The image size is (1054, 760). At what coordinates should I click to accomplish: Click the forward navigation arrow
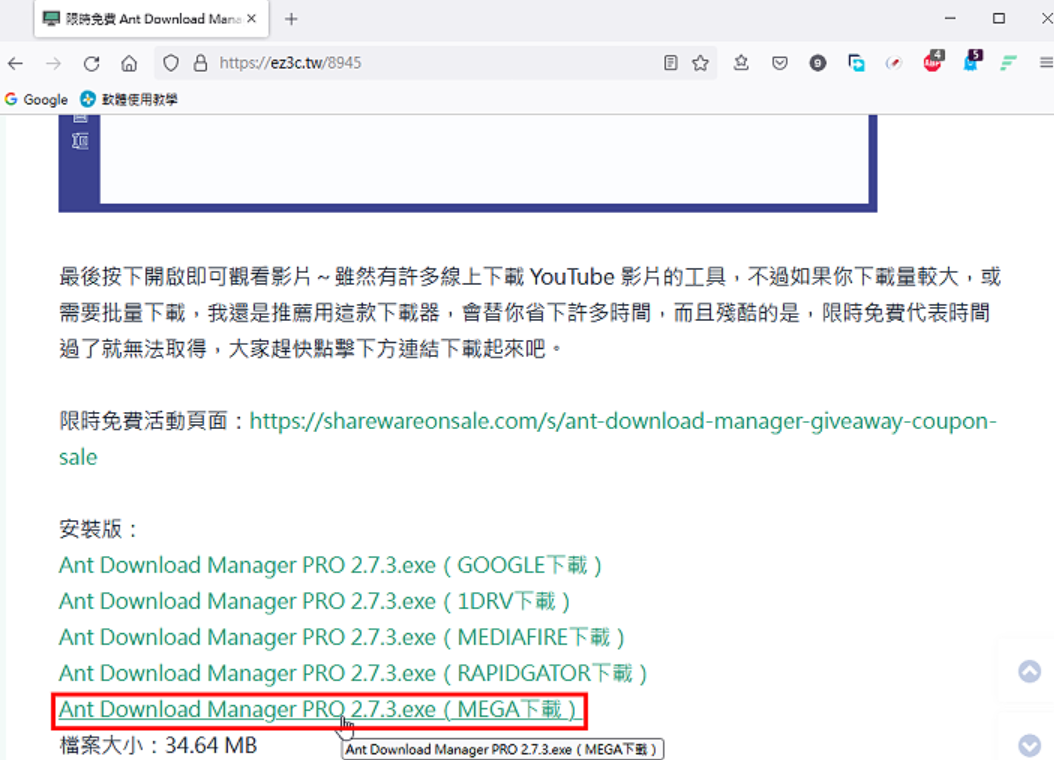53,63
